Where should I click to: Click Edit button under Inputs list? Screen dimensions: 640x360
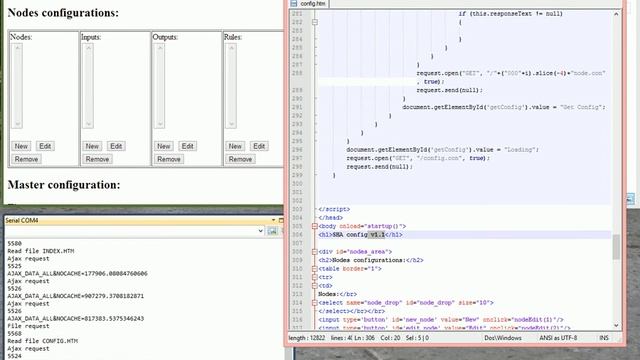pyautogui.click(x=116, y=146)
